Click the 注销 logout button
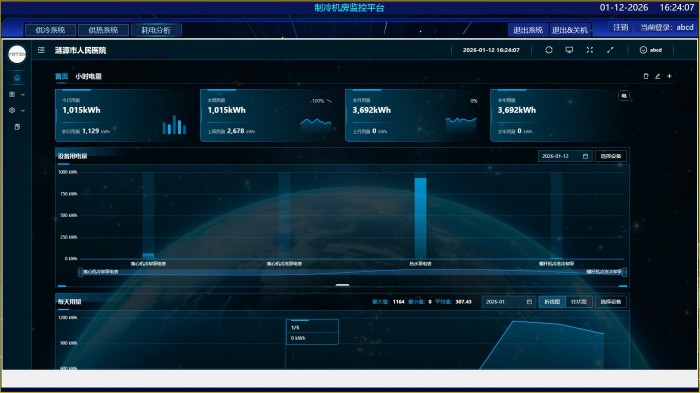700x393 pixels. [x=621, y=27]
